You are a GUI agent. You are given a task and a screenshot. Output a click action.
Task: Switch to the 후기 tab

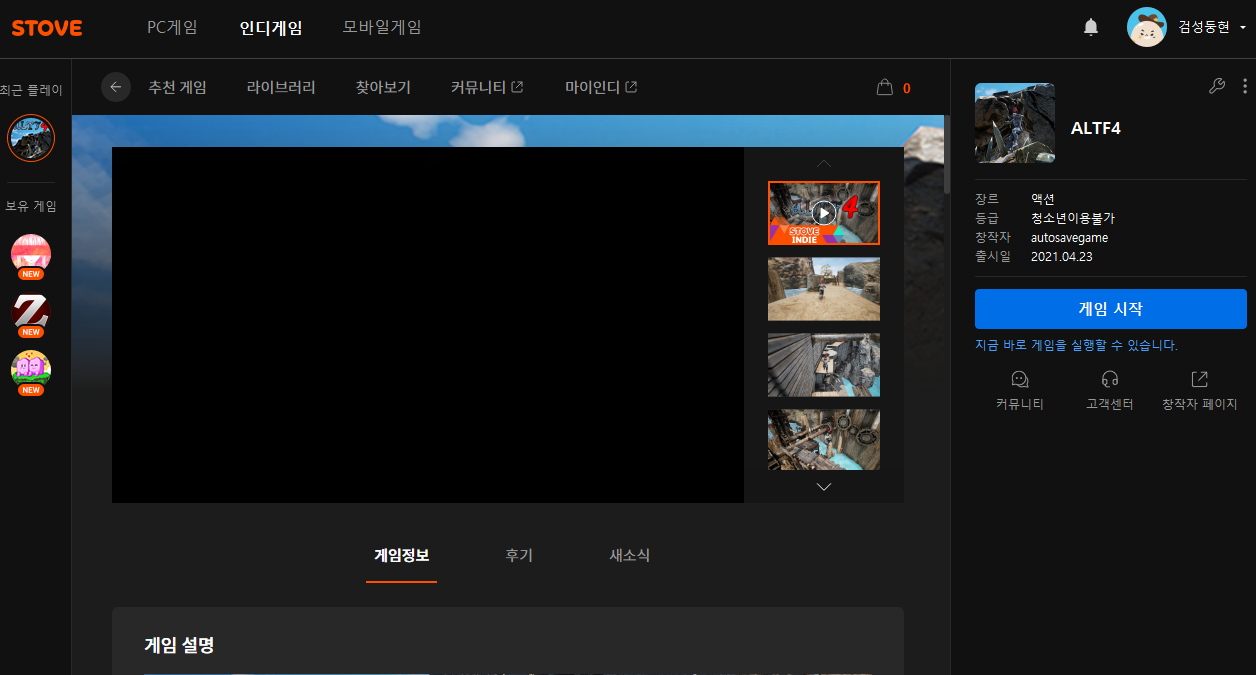pyautogui.click(x=519, y=555)
